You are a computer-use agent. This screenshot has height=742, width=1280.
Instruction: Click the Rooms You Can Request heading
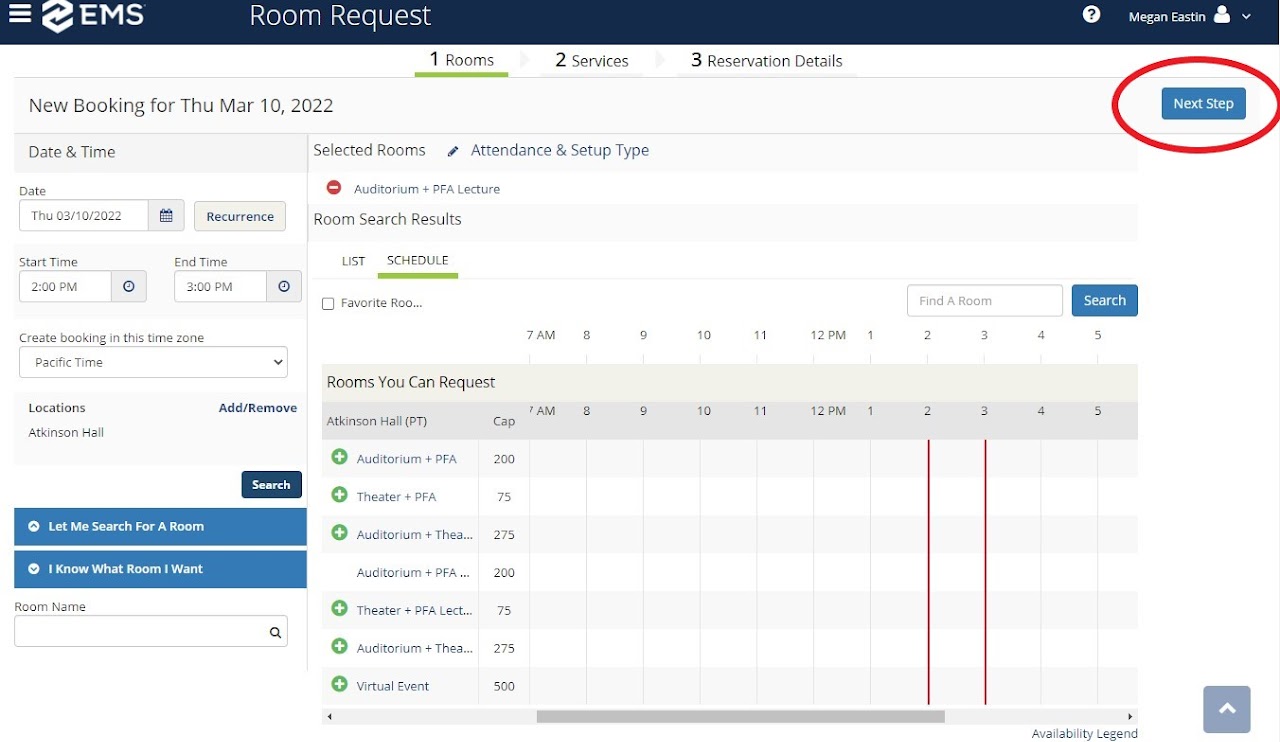point(411,382)
